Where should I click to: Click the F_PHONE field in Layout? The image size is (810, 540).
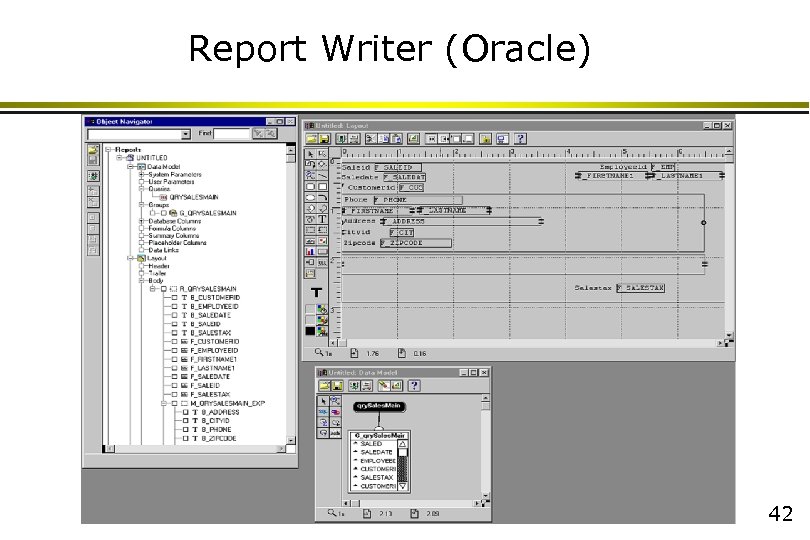418,200
